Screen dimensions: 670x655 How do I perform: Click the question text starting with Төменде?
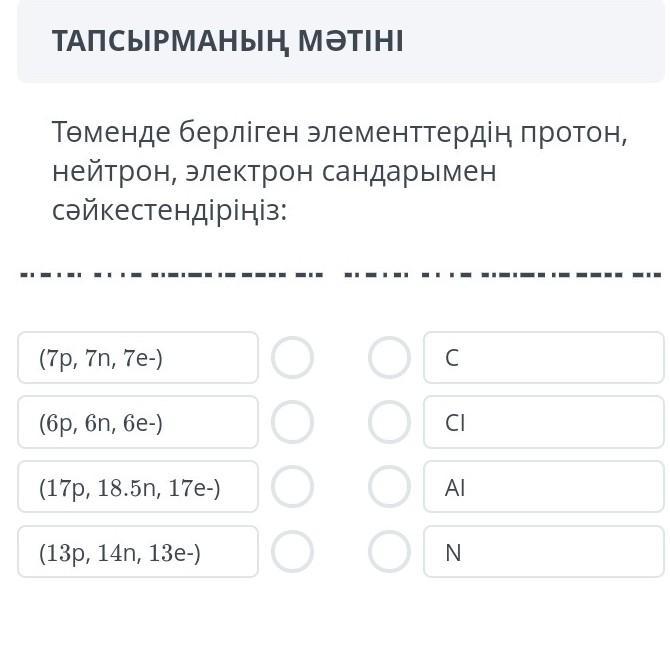coord(340,172)
